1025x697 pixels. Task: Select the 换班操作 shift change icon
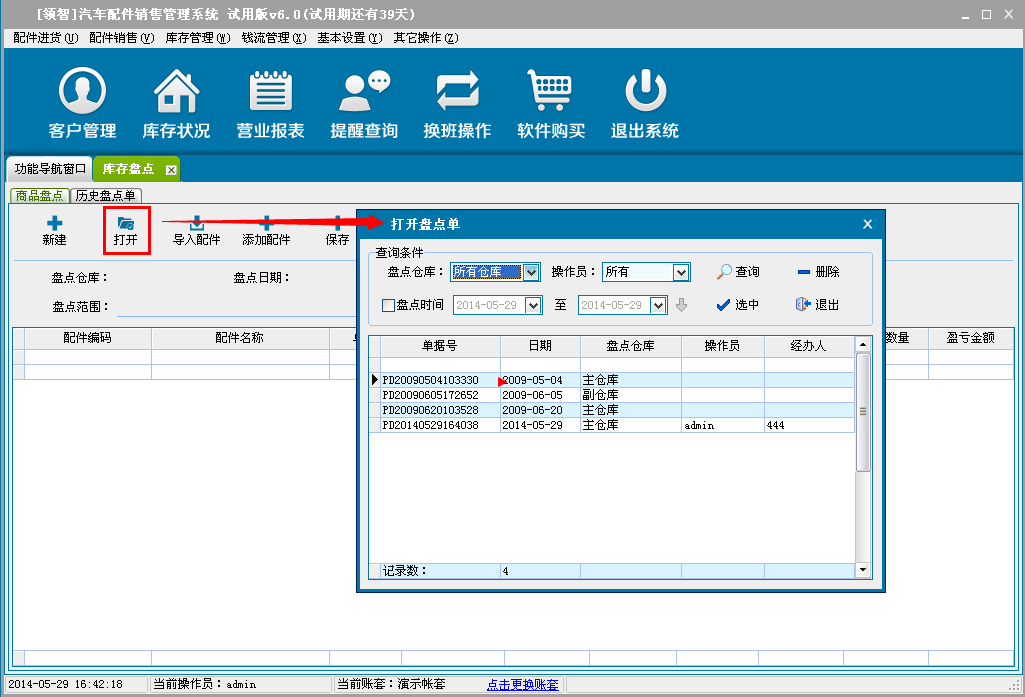457,93
